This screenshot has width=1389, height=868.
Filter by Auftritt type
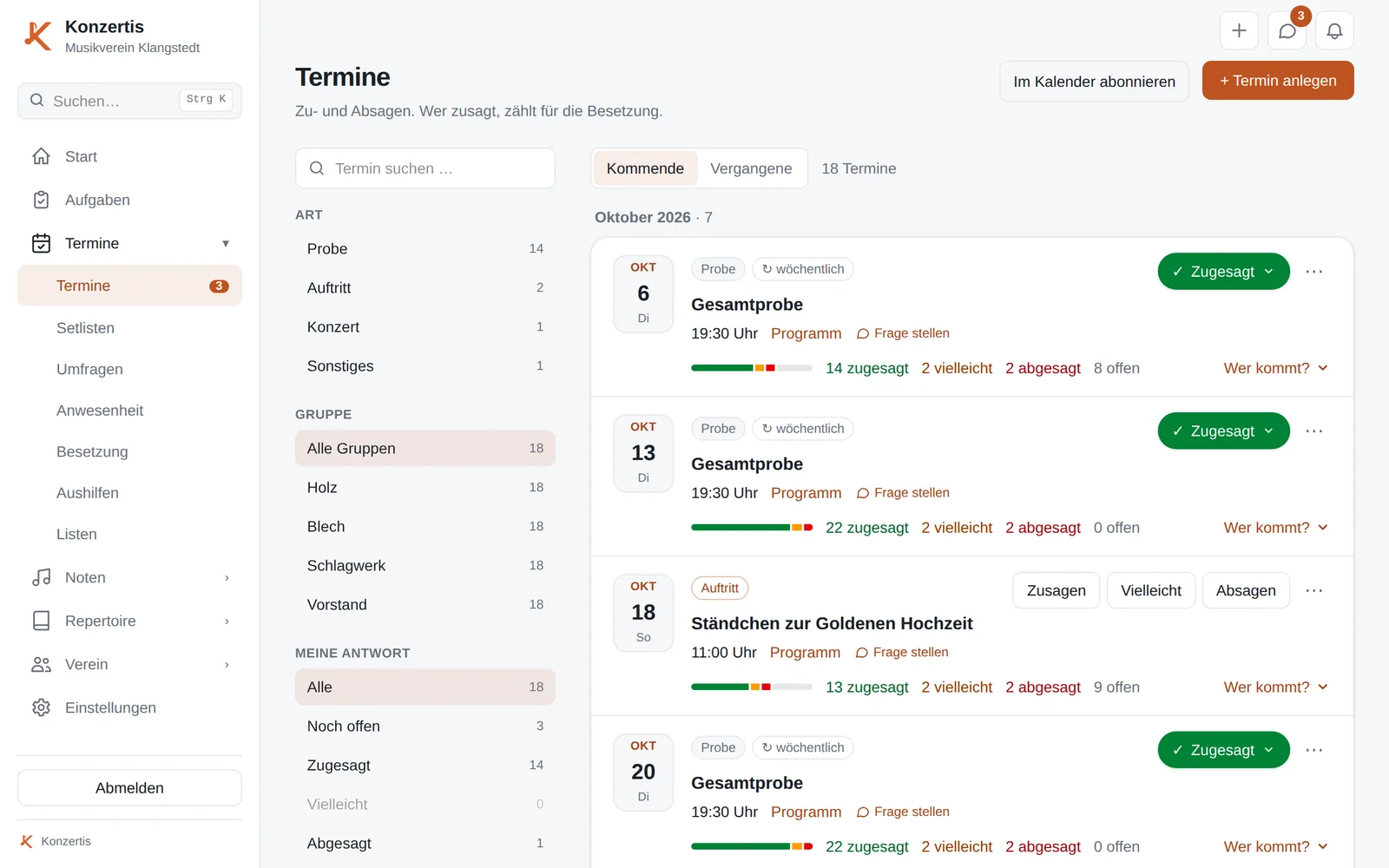pos(425,288)
